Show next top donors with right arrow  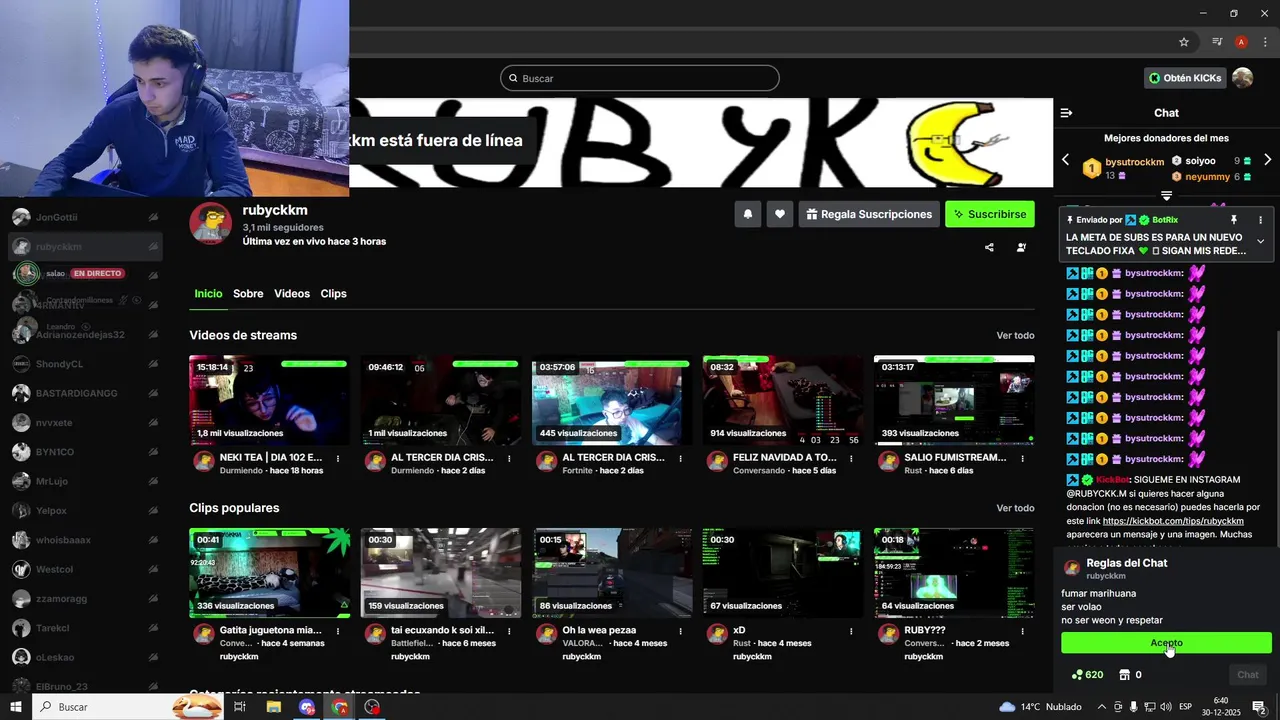1267,160
